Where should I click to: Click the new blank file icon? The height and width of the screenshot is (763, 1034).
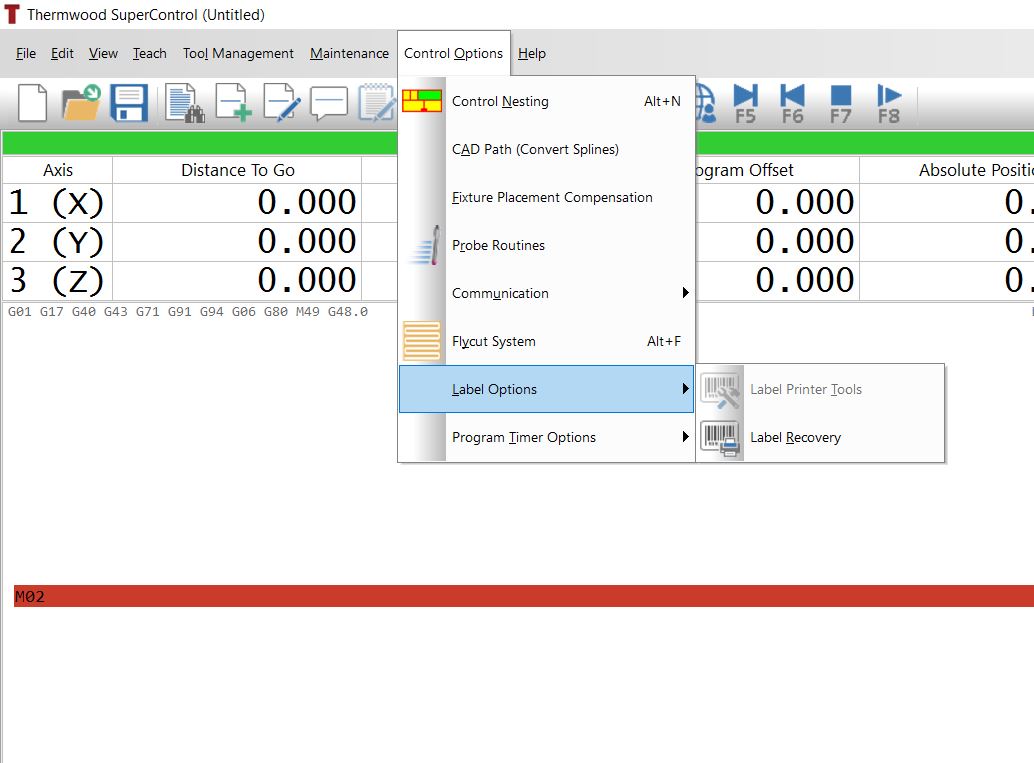click(32, 103)
